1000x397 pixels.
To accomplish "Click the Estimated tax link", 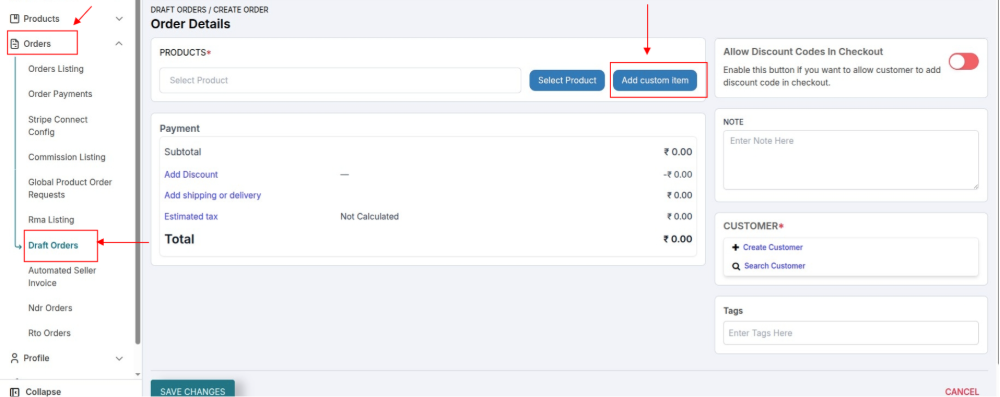I will pyautogui.click(x=191, y=216).
